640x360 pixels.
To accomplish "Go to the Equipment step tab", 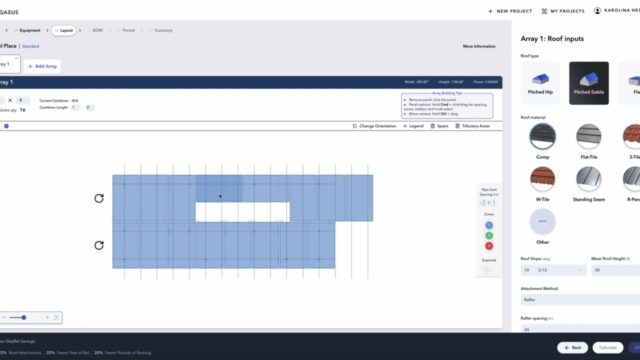I will click(28, 30).
